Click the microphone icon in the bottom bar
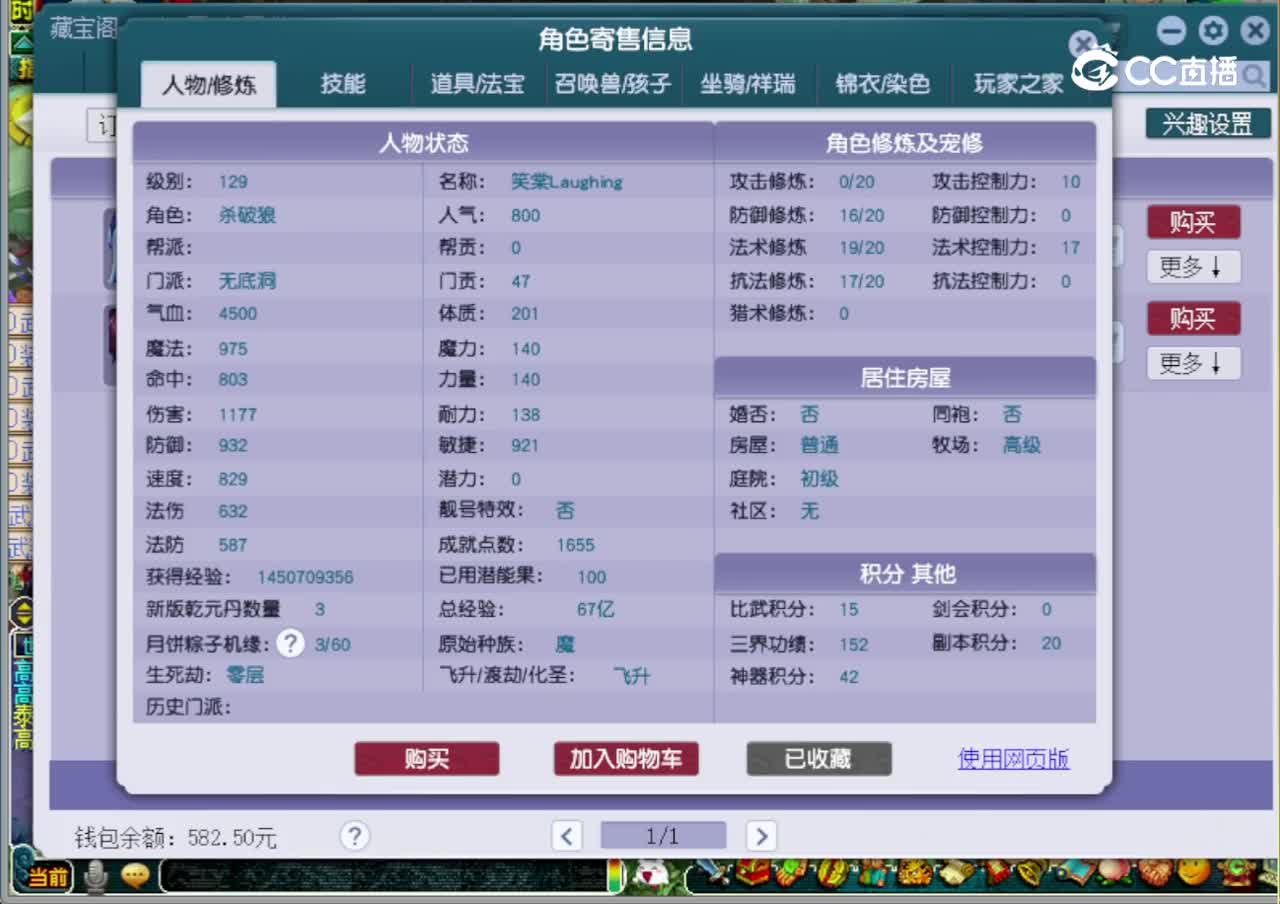 (95, 875)
